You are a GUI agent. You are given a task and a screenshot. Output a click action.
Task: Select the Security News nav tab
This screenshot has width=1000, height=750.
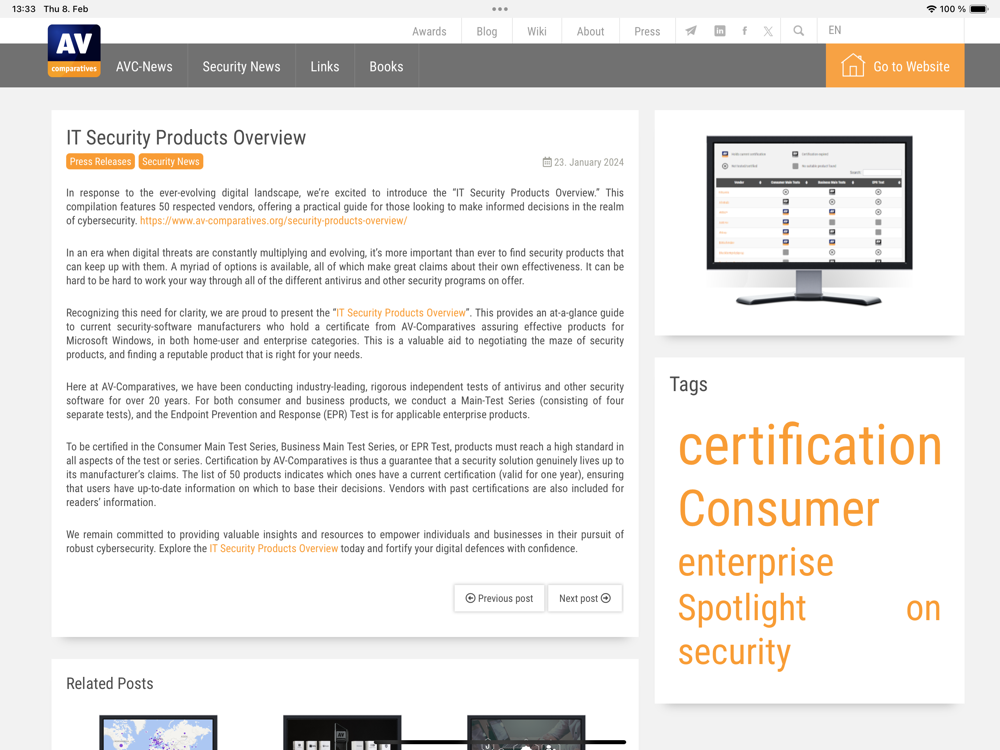pos(241,66)
